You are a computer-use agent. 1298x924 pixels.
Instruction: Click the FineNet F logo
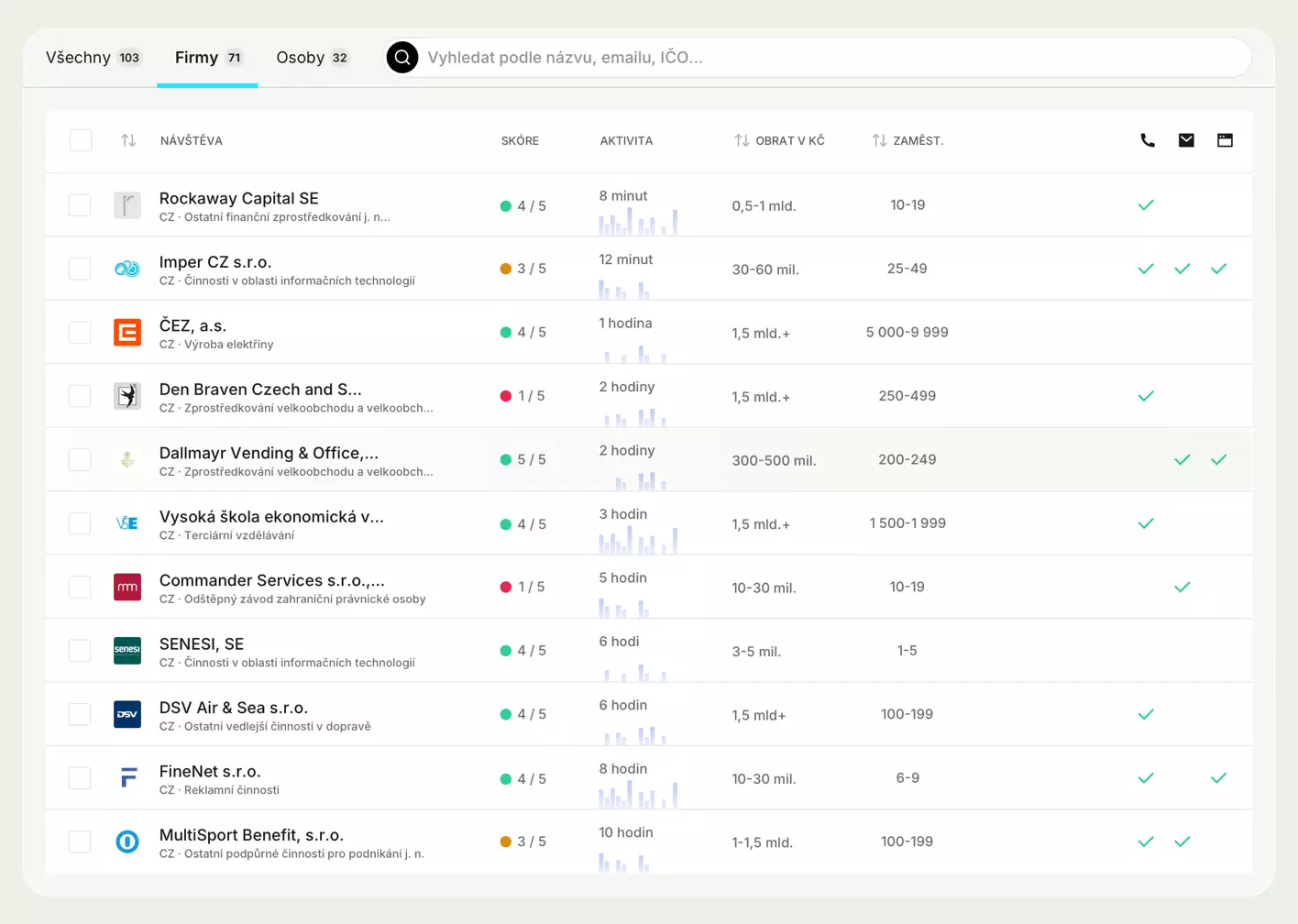point(127,778)
